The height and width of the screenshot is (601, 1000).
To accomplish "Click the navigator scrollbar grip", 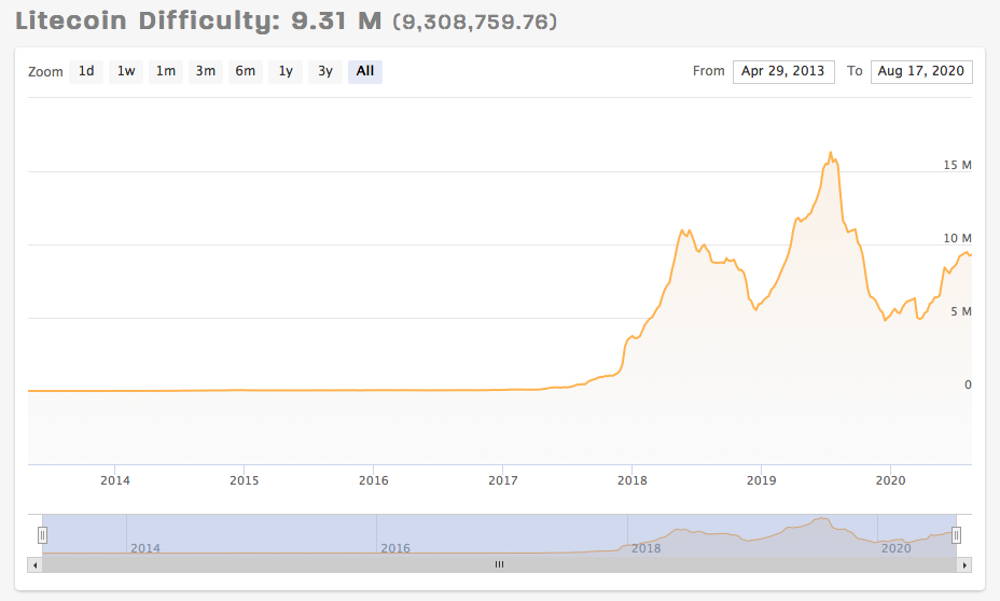I will click(499, 565).
